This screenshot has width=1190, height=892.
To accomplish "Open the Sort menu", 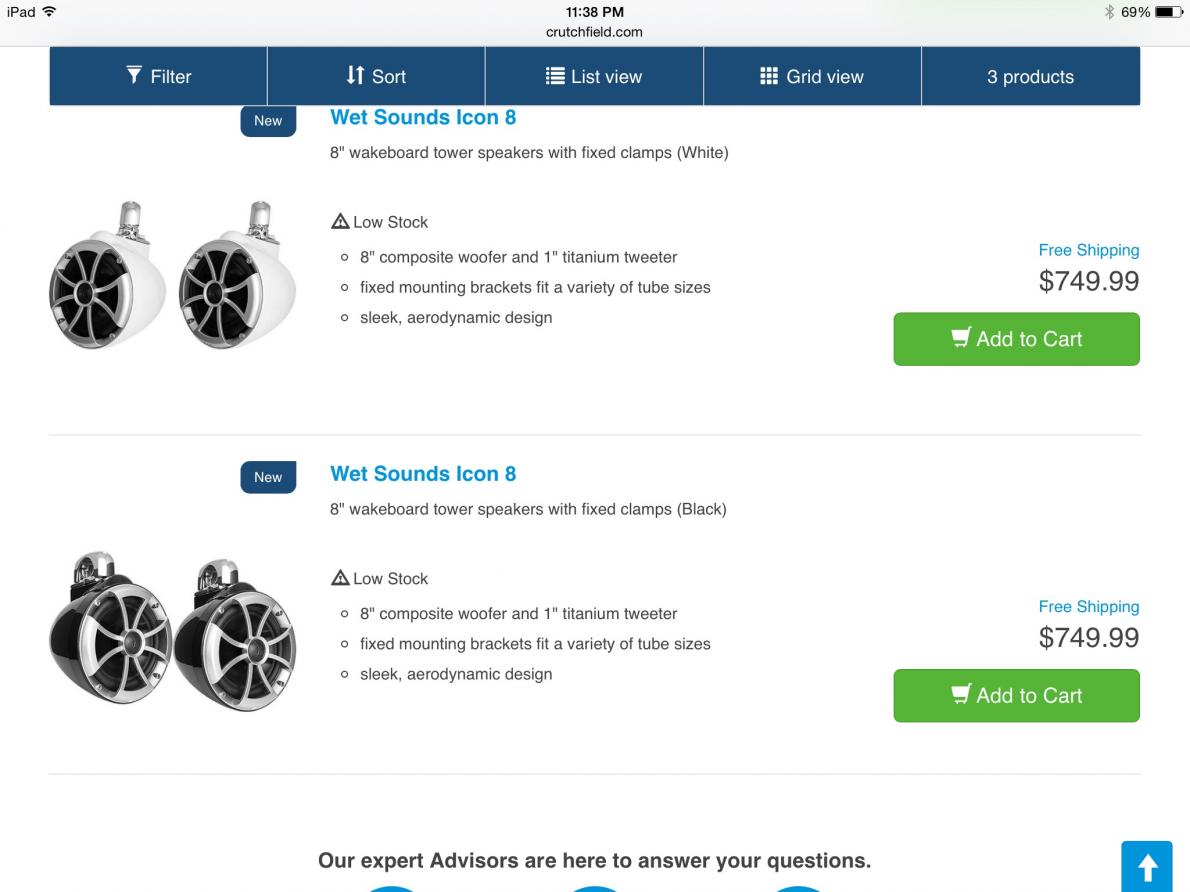I will (x=376, y=76).
